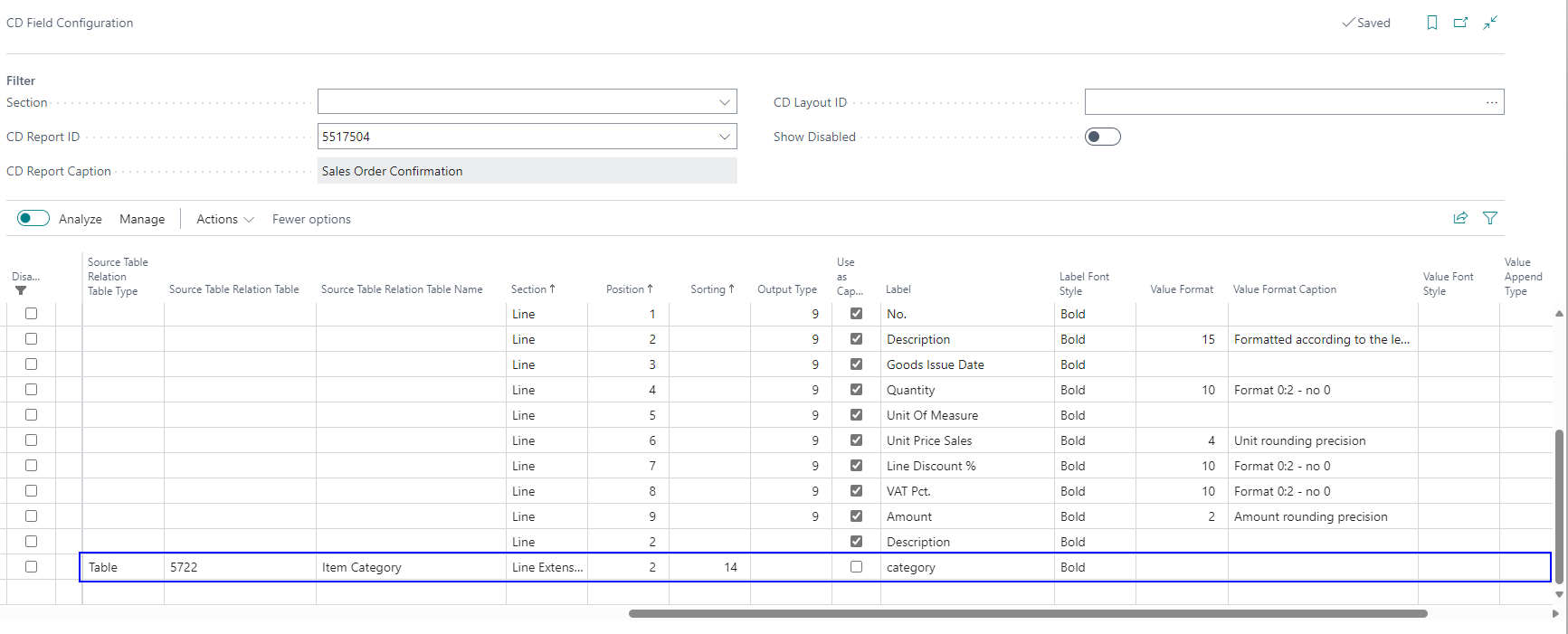The height and width of the screenshot is (634, 1568).
Task: Click the Value Format 15 cell
Action: (1182, 339)
